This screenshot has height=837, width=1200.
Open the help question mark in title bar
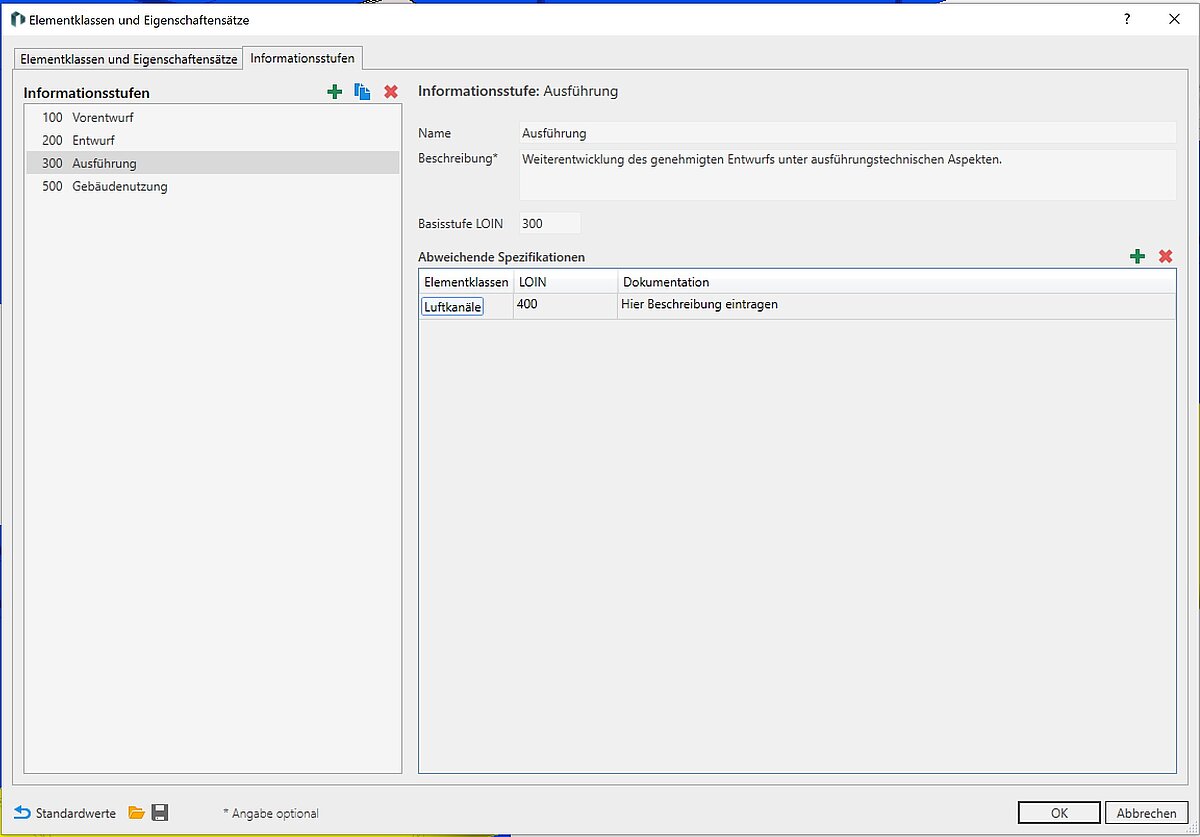[x=1127, y=19]
